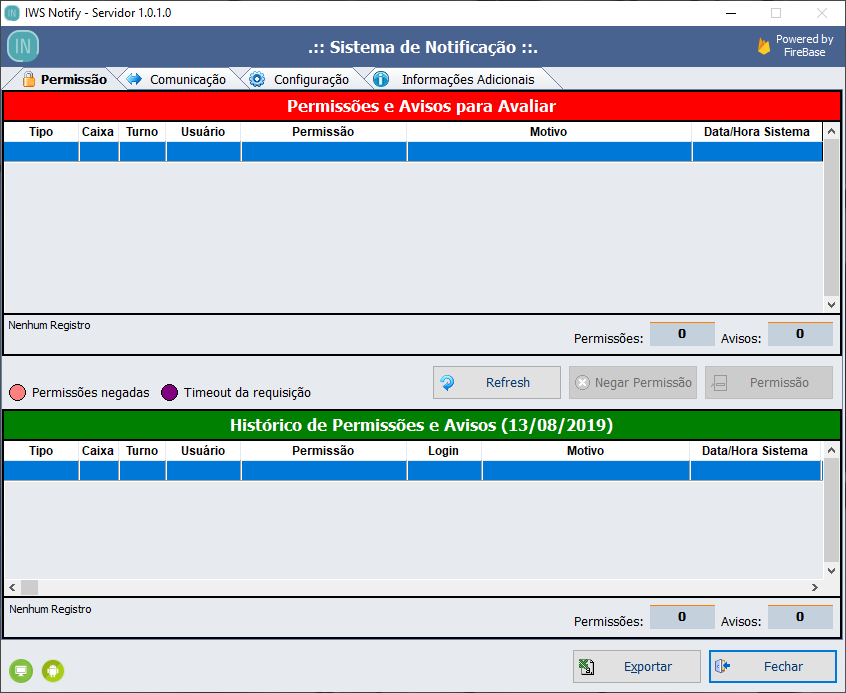
Task: Open the Configuração tab
Action: click(x=300, y=79)
